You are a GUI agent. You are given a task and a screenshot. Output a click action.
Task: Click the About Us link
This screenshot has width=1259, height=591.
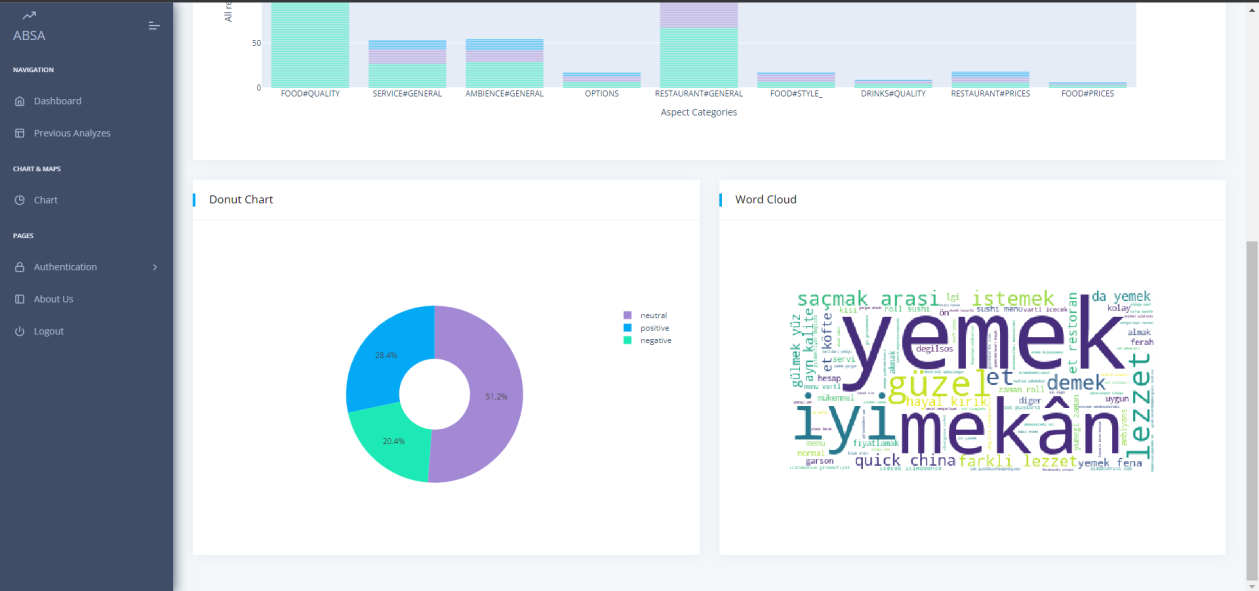tap(53, 298)
